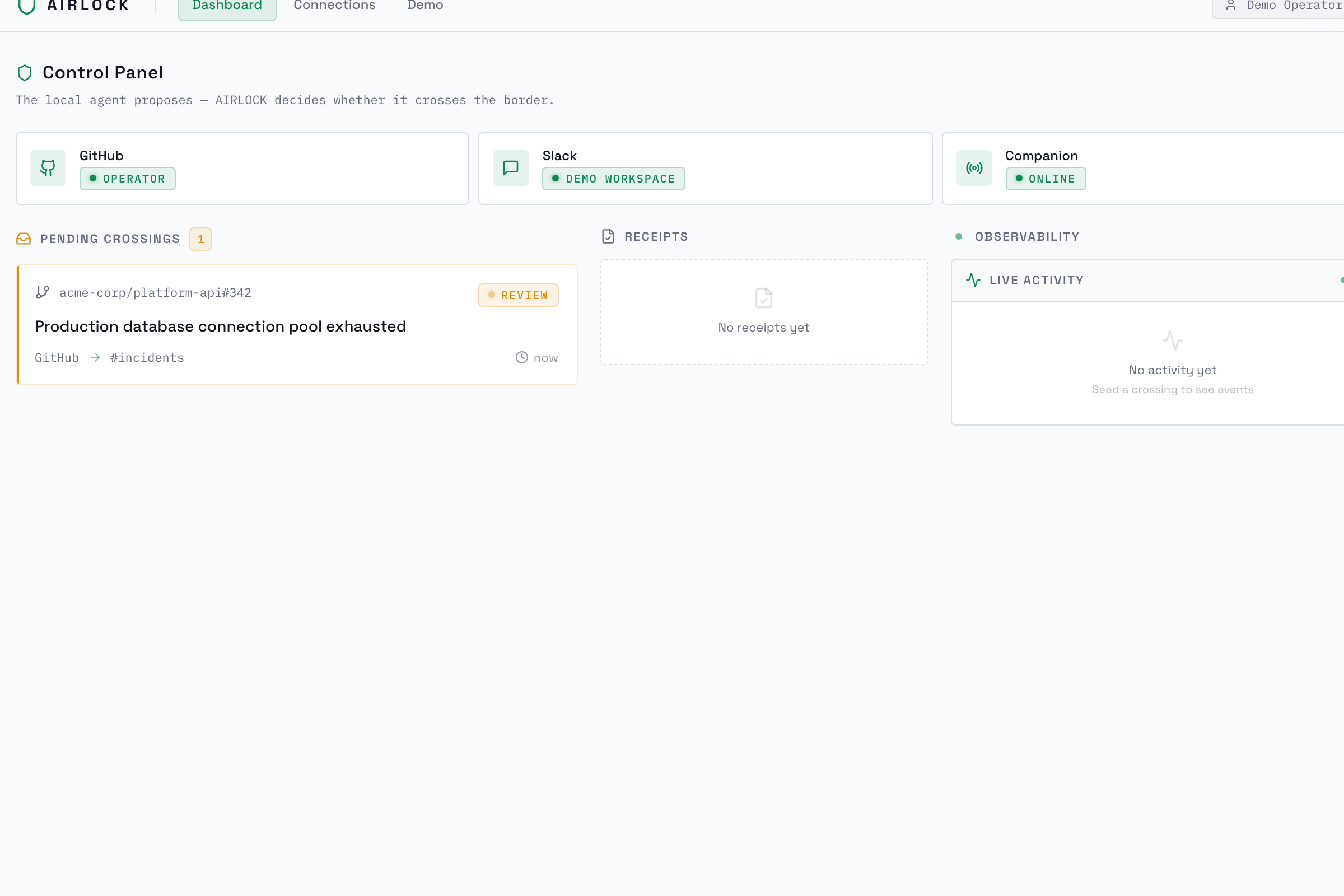Screen dimensions: 1344x896
Task: Click the Pending Crossings inbox icon
Action: click(24, 239)
